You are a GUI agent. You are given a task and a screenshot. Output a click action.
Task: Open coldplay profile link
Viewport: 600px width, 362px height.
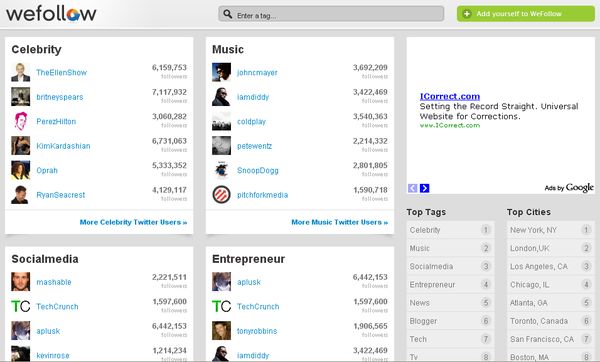click(251, 121)
